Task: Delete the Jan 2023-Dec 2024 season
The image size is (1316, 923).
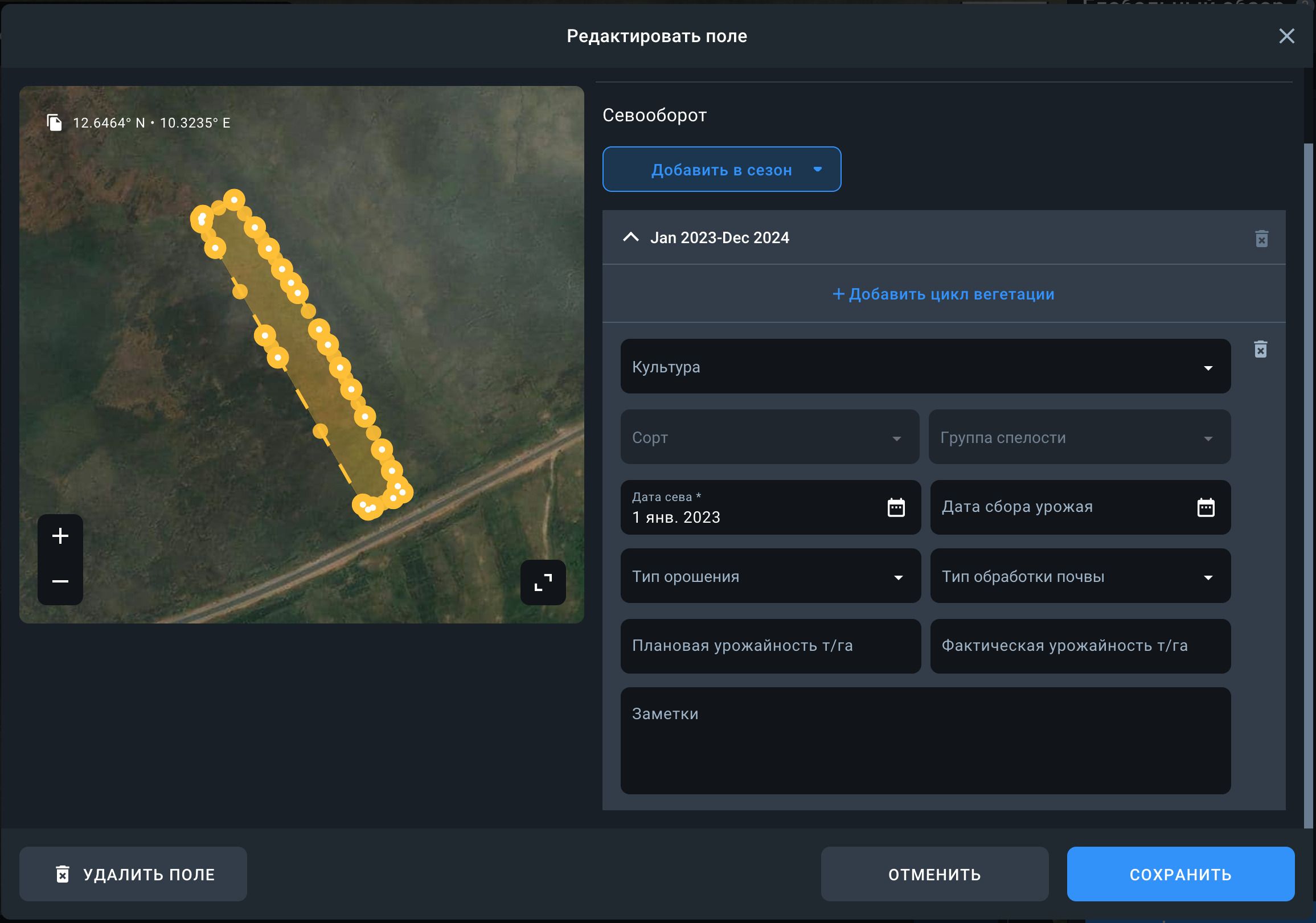Action: (1261, 239)
